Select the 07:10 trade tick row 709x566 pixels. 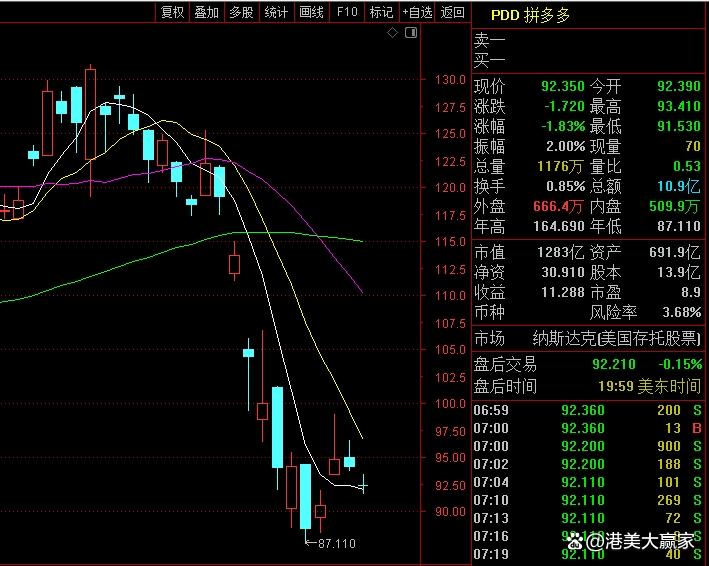(587, 500)
